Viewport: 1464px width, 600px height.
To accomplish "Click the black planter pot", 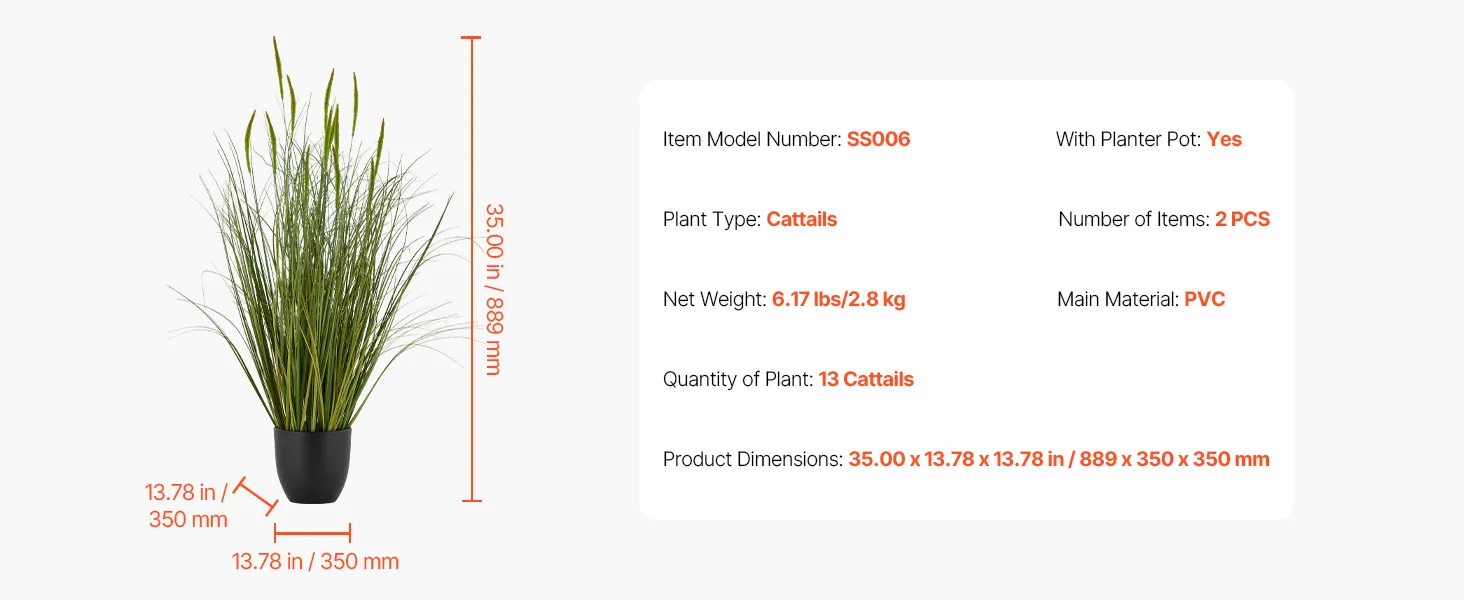I will point(313,464).
